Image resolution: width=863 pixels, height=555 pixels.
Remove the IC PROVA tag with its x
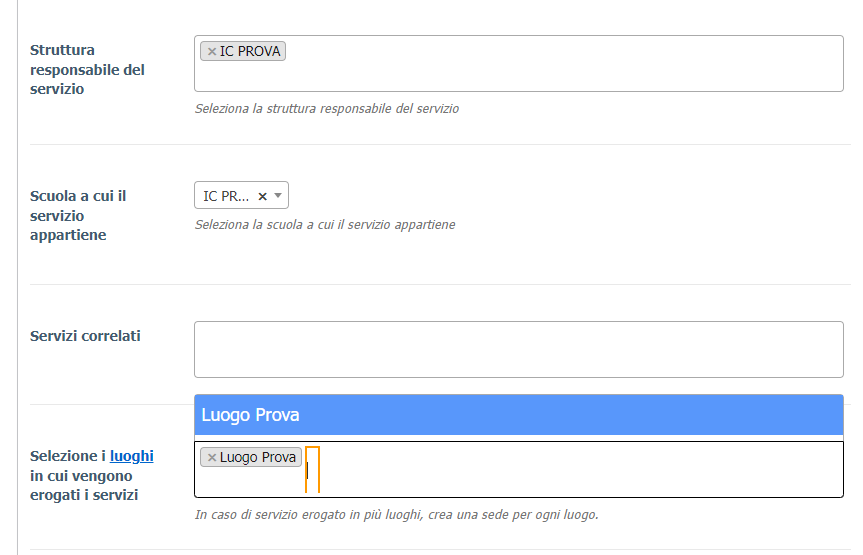click(211, 51)
